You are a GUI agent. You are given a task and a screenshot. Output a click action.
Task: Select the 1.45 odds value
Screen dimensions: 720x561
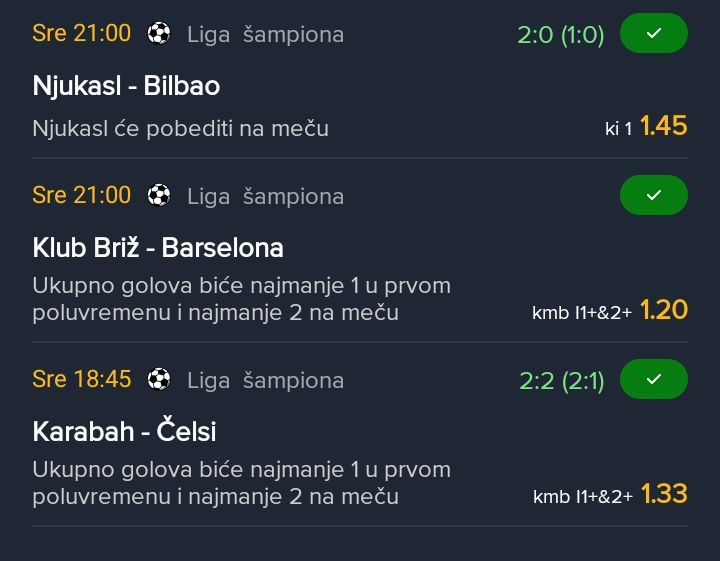tap(664, 126)
